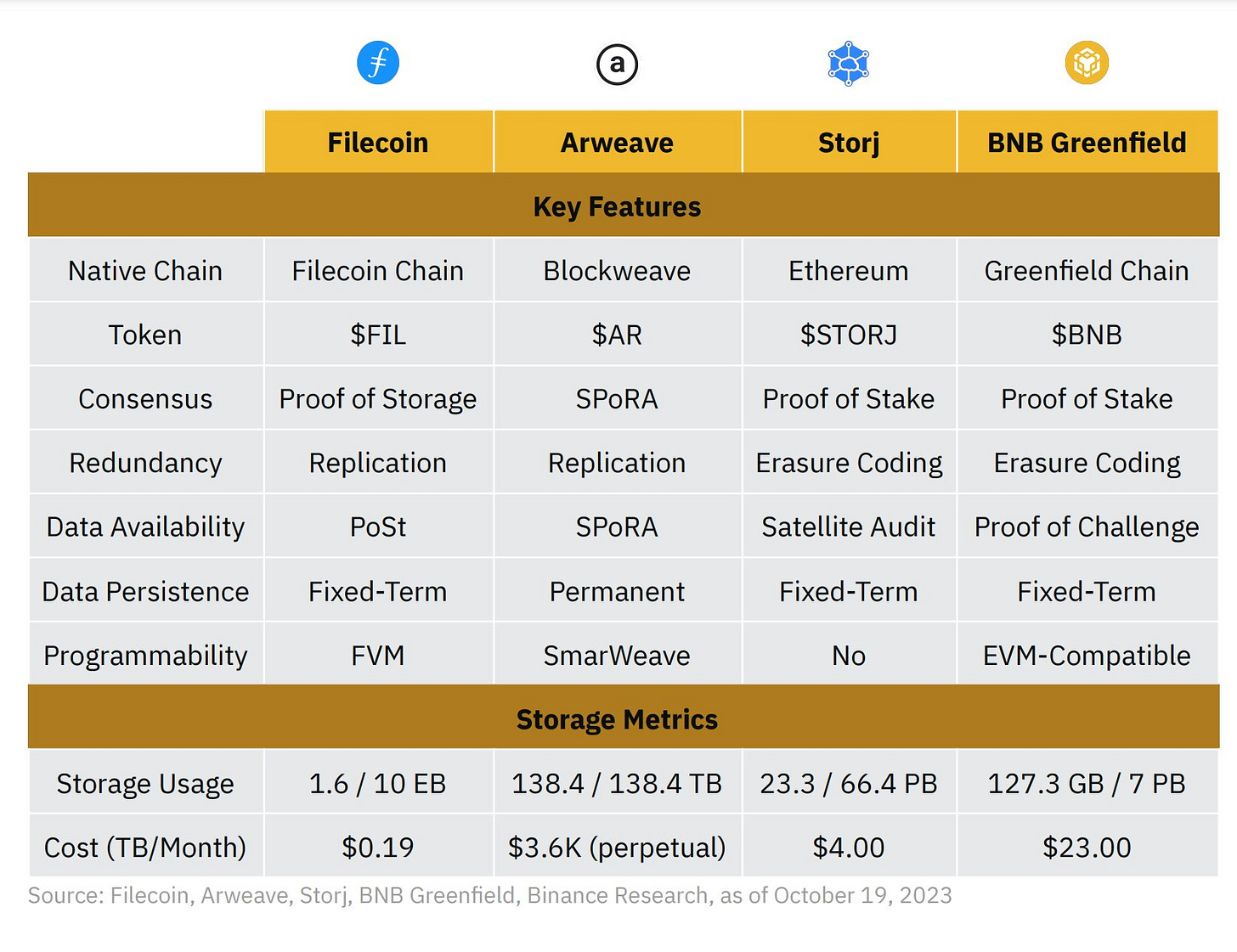
Task: Click the $0.19 cost cell
Action: click(x=379, y=847)
